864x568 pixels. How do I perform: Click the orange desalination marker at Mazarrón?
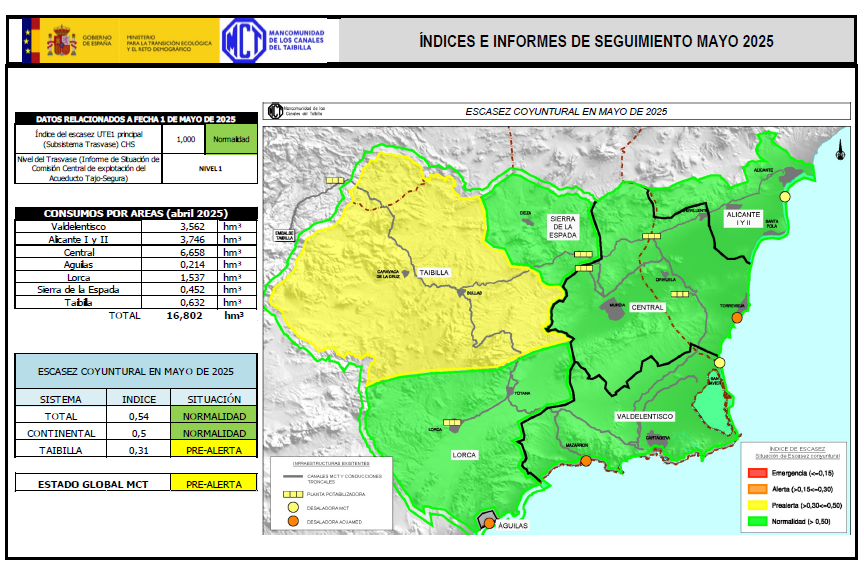[585, 461]
